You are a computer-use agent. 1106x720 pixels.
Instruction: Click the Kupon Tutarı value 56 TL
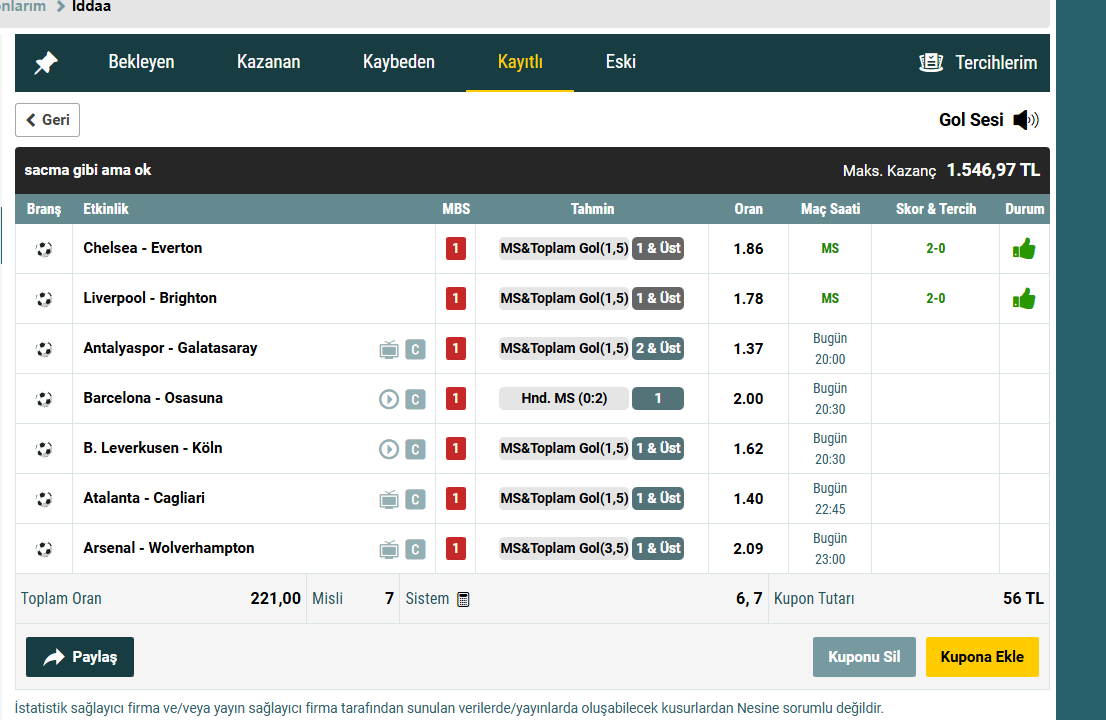click(x=1023, y=599)
